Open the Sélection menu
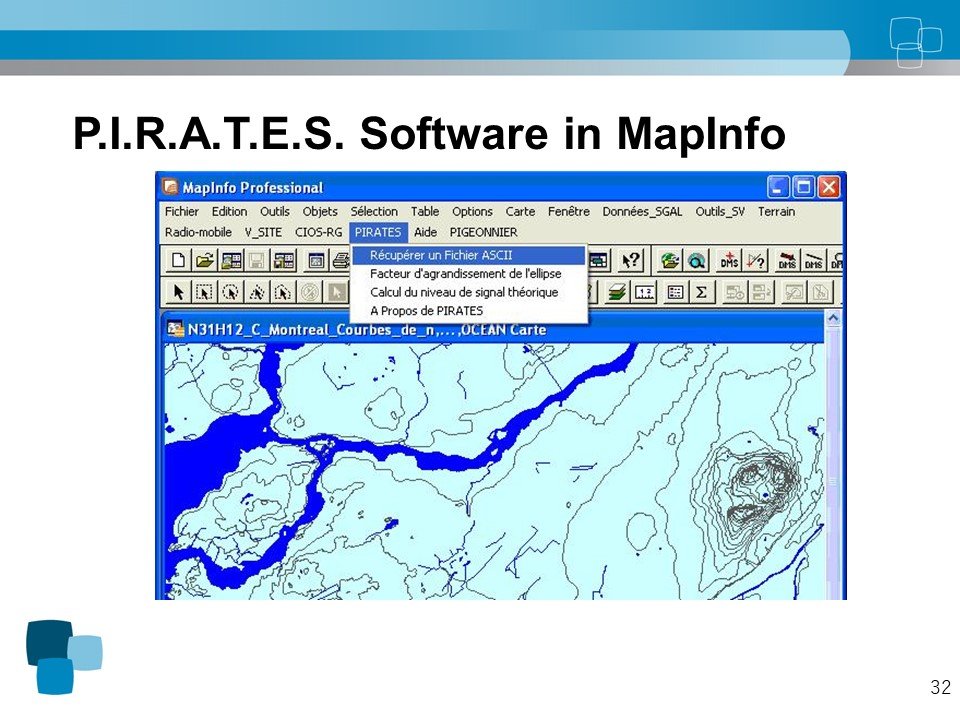The height and width of the screenshot is (720, 960). click(x=373, y=211)
